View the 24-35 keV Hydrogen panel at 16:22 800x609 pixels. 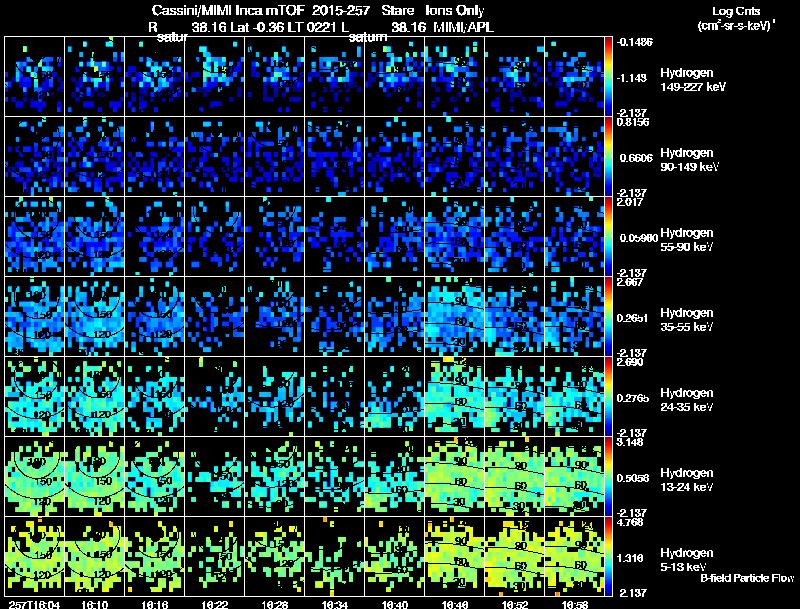(215, 397)
